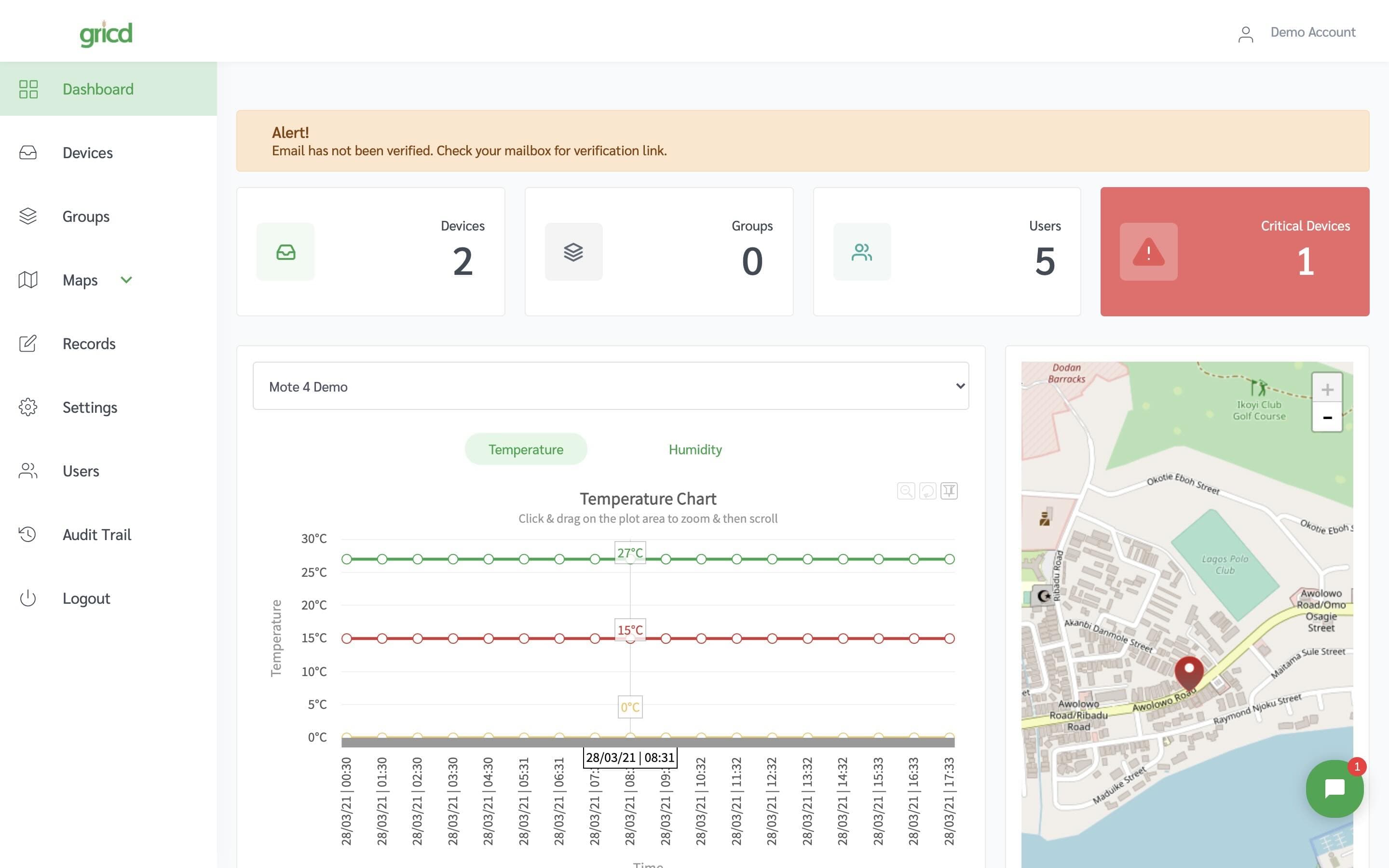Viewport: 1389px width, 868px height.
Task: Click the 15°C red data point label
Action: point(630,630)
